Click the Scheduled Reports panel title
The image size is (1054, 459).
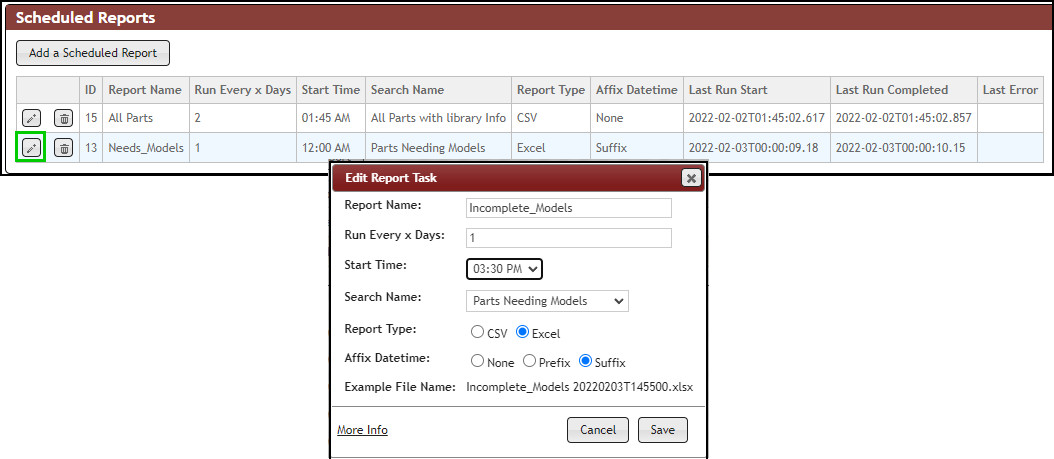click(85, 18)
